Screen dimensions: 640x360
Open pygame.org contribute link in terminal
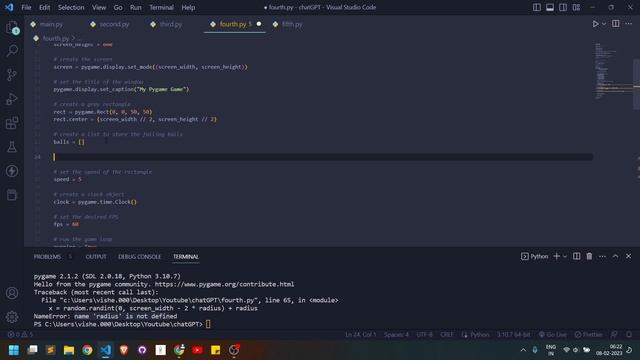[224, 284]
